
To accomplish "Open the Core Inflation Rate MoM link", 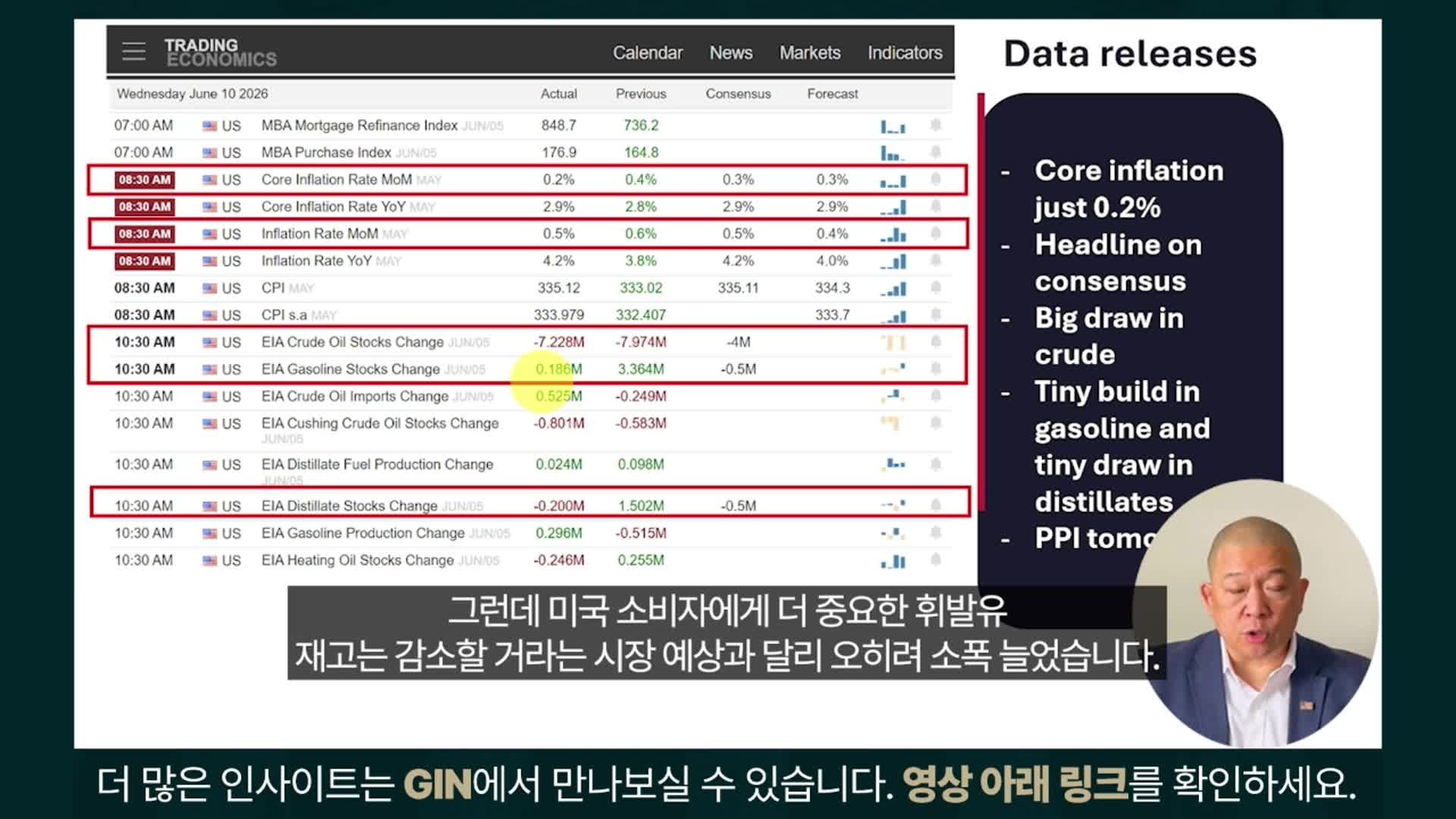I will pyautogui.click(x=337, y=180).
